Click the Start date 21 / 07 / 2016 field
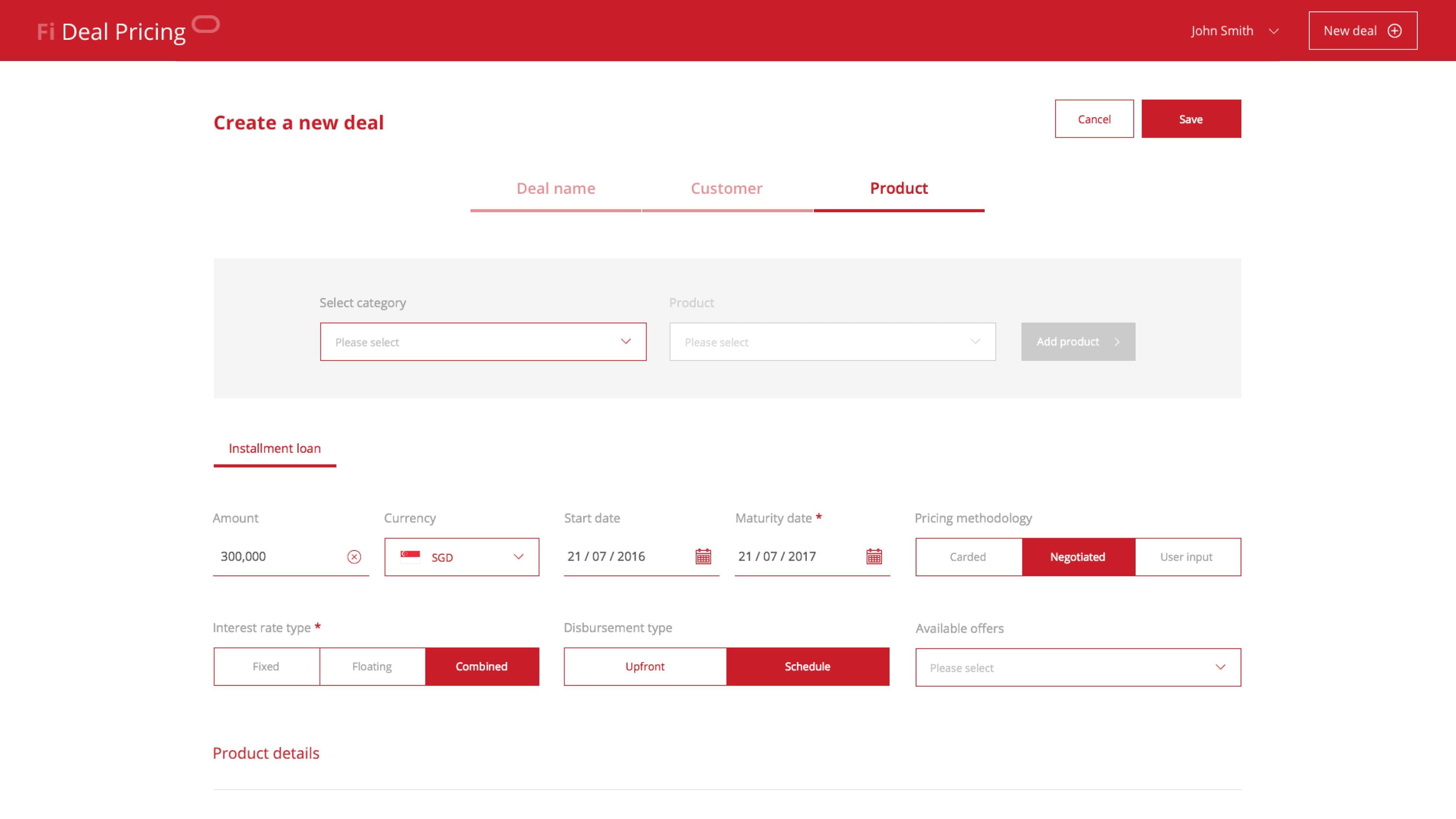 [641, 557]
